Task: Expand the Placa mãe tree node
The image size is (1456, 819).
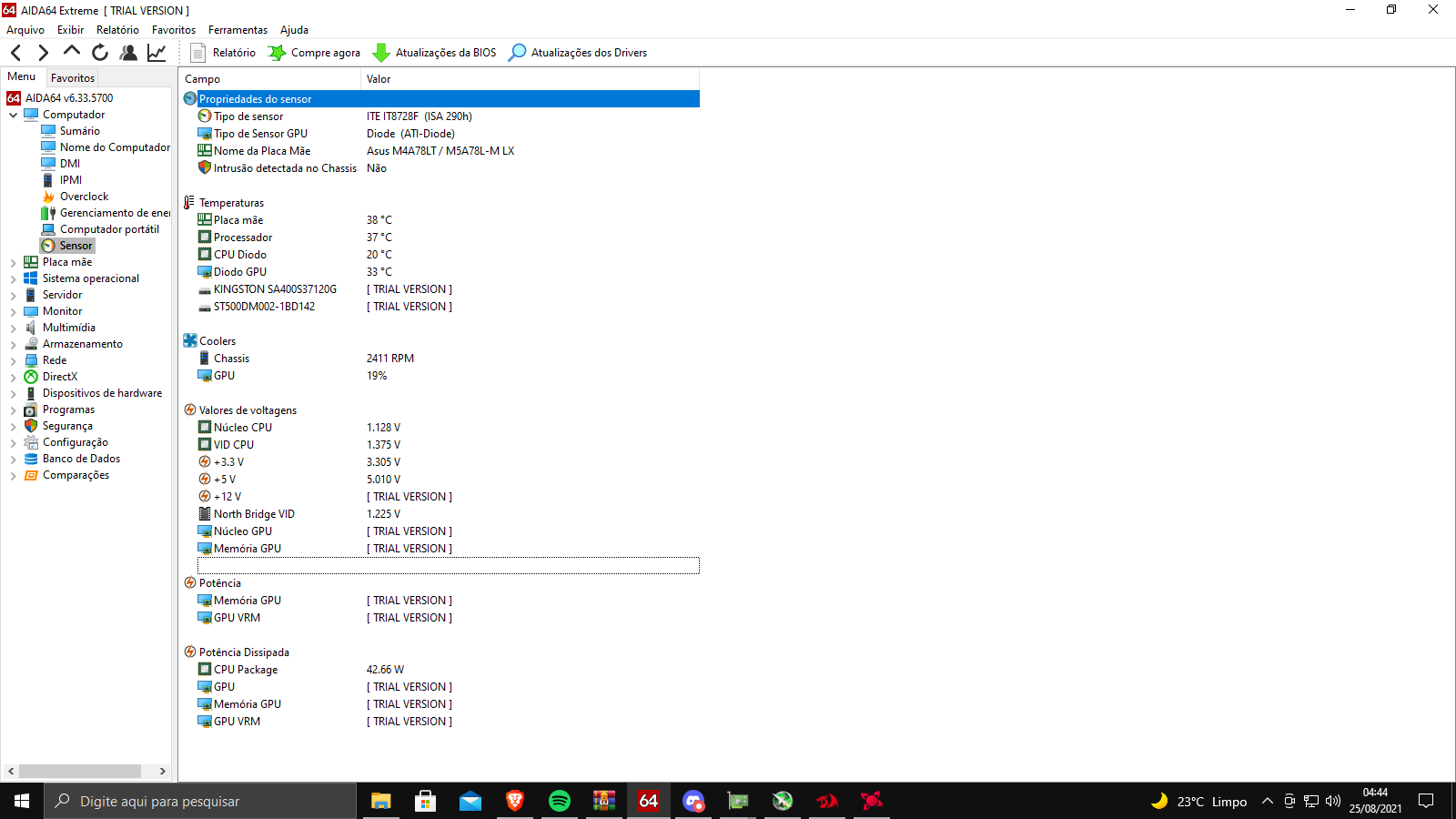Action: click(x=13, y=263)
